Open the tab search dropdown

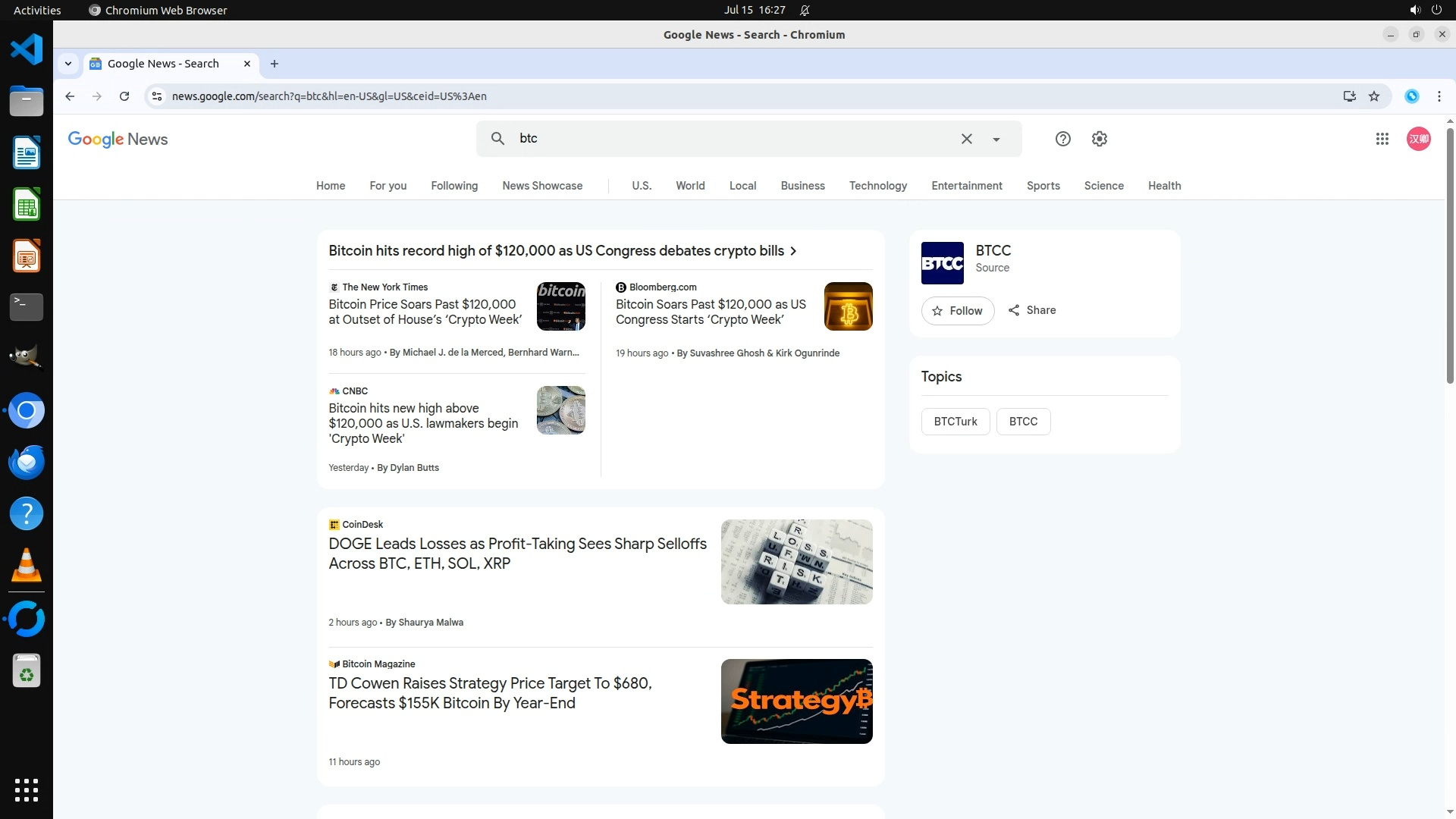(x=68, y=64)
